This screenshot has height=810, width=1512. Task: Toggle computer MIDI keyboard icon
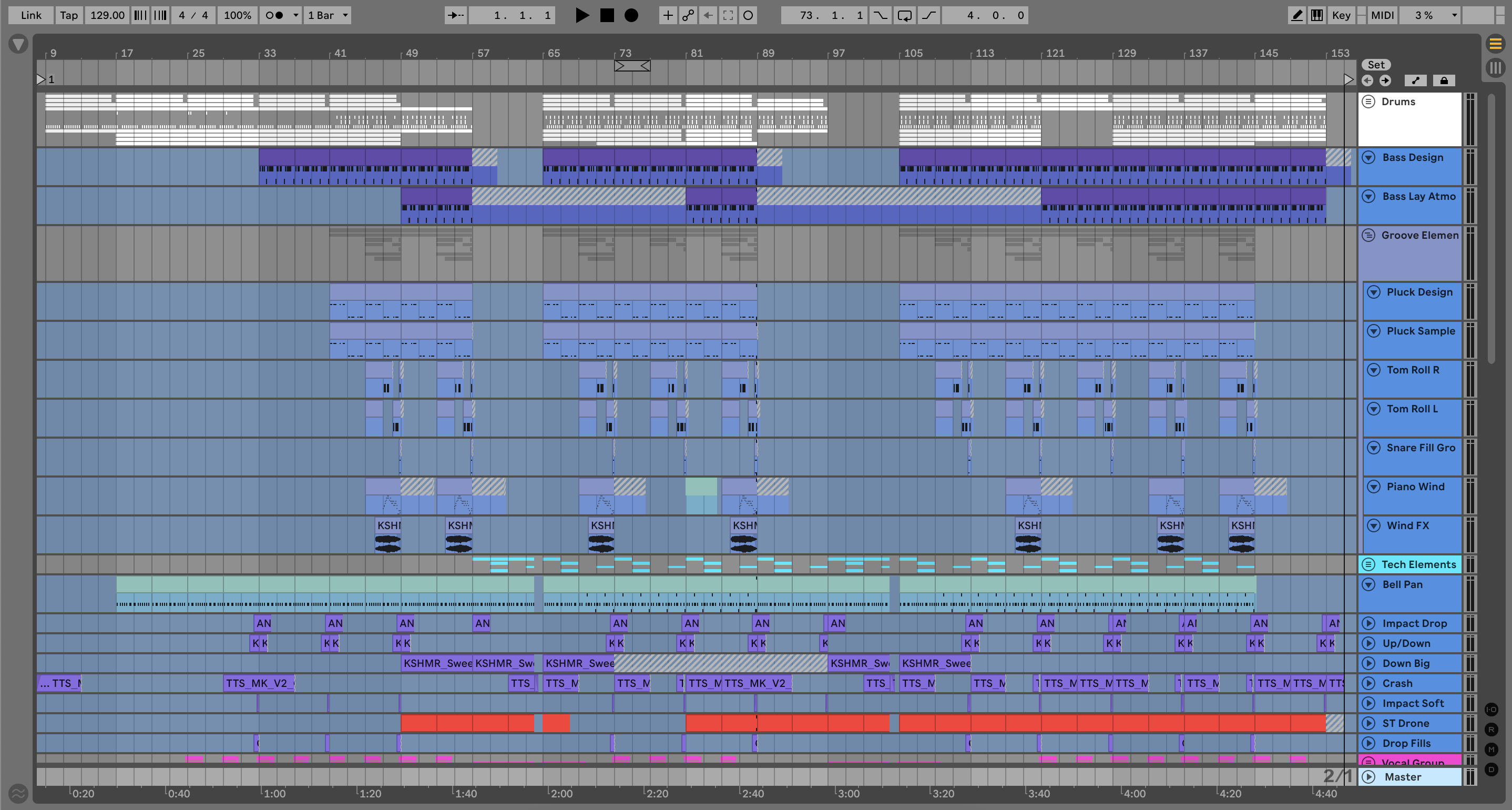pos(1317,15)
